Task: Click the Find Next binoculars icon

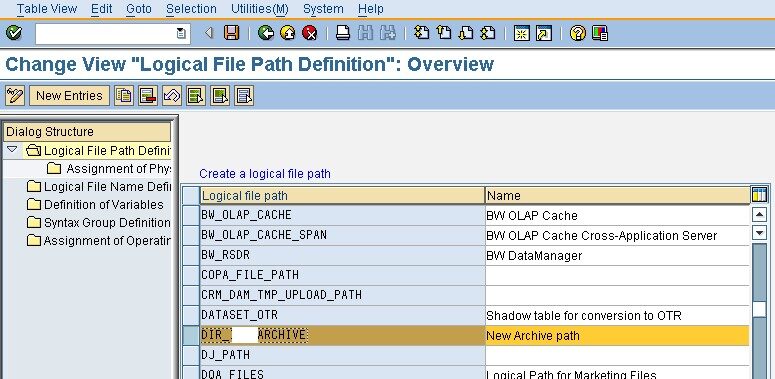Action: pos(388,33)
